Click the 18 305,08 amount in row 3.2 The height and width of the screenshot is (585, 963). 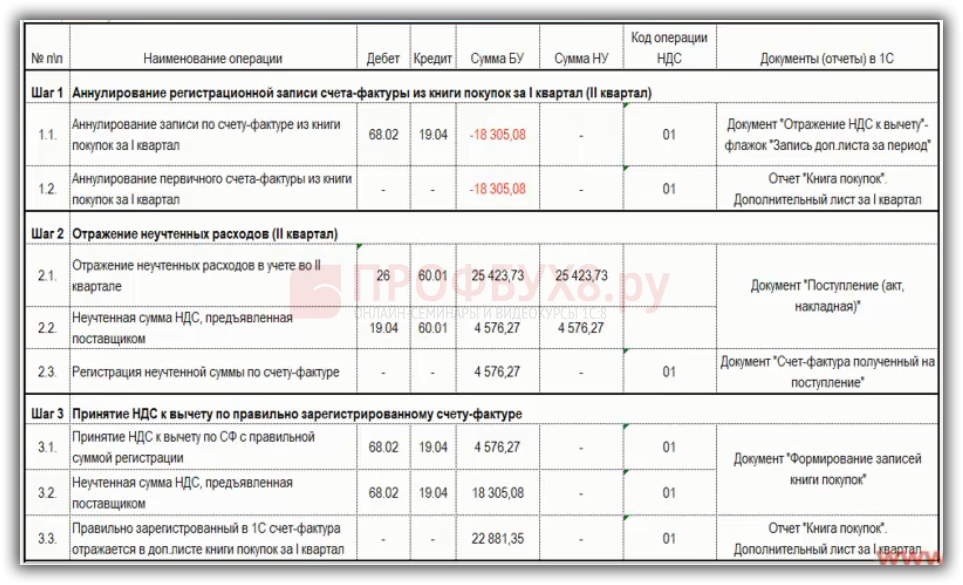(497, 493)
